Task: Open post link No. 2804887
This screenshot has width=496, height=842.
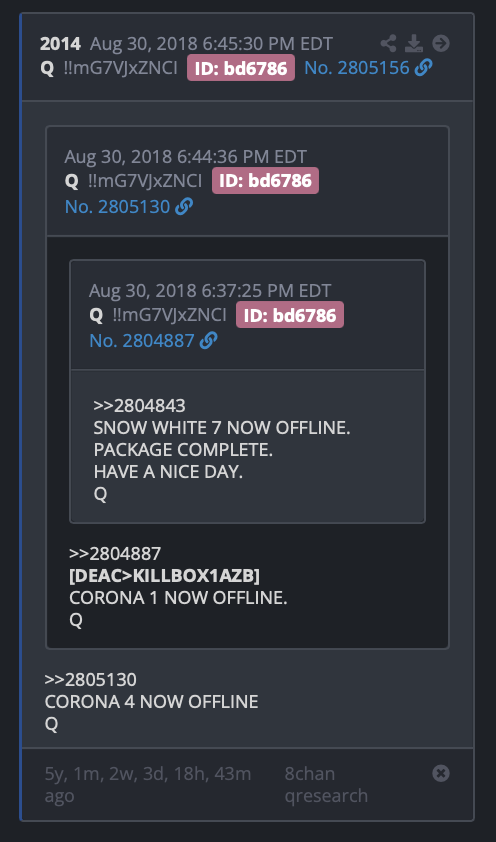Action: 142,340
